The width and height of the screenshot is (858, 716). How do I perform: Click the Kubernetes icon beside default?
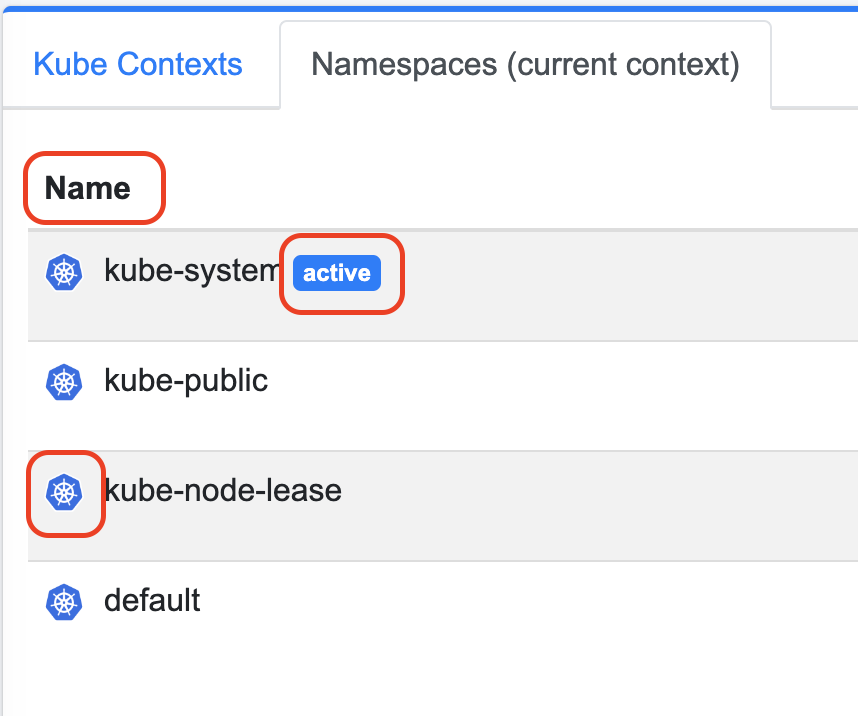(64, 601)
